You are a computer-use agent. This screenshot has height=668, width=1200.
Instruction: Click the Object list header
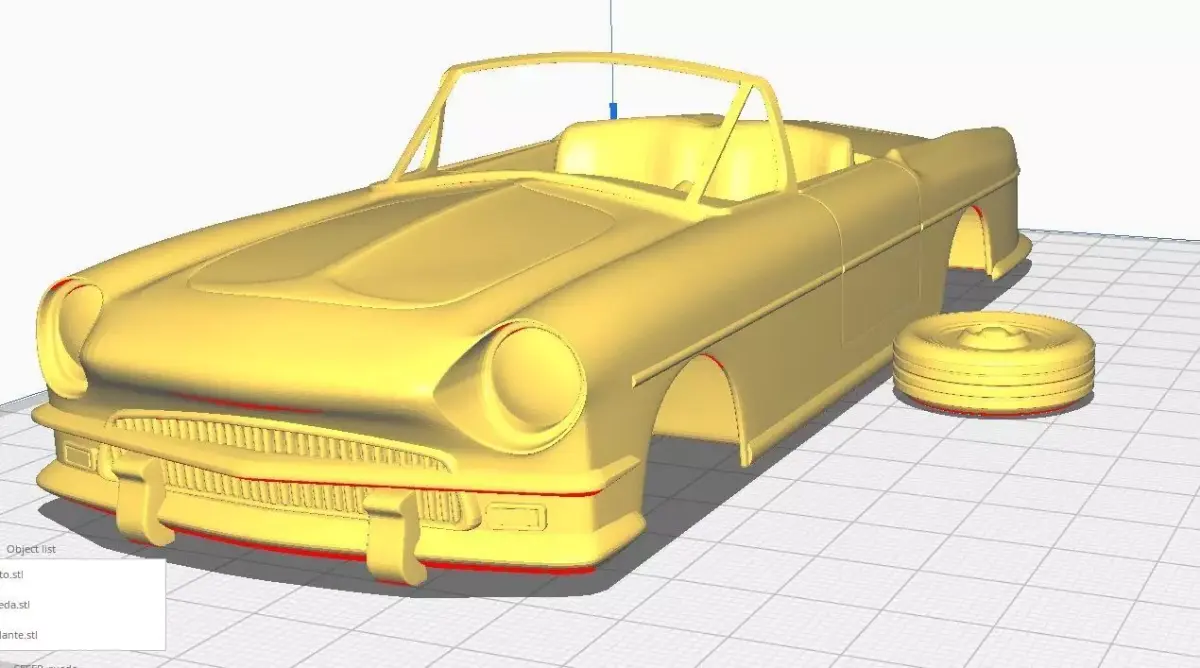[x=31, y=549]
